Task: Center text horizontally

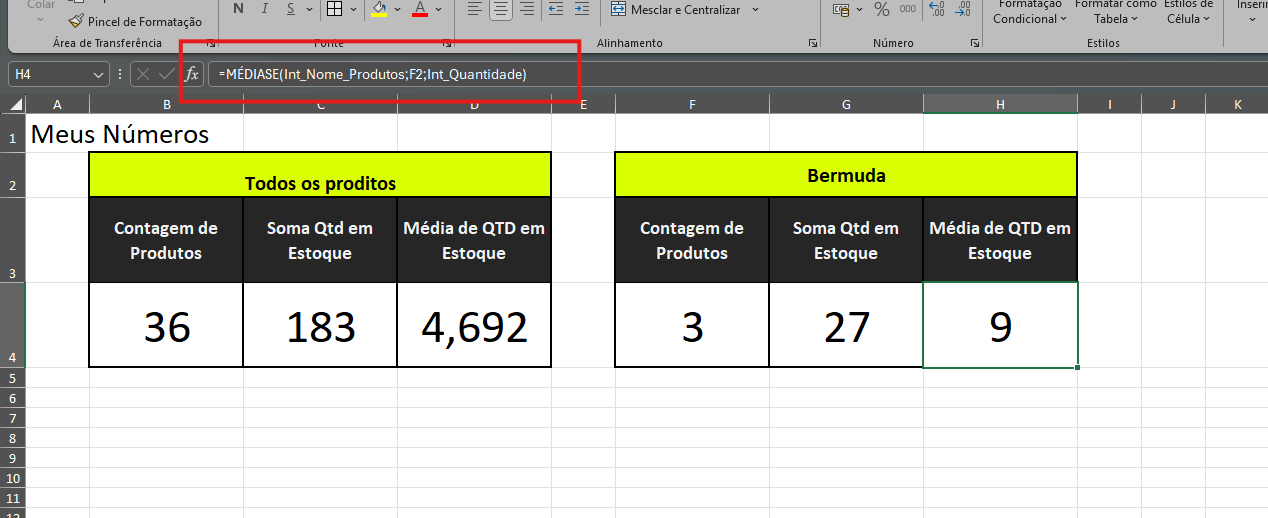Action: coord(501,9)
